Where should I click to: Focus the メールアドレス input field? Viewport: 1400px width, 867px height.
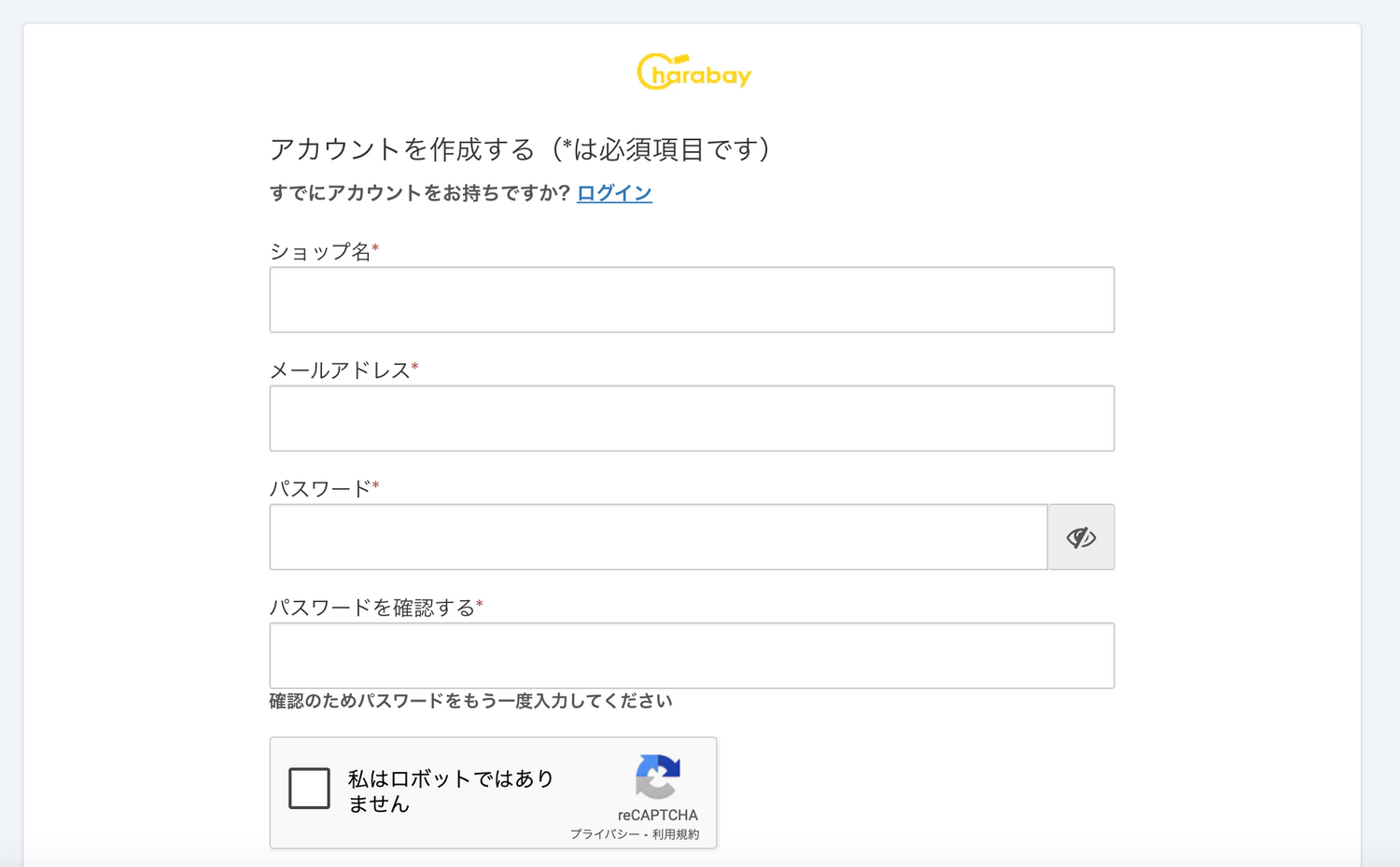coord(692,418)
